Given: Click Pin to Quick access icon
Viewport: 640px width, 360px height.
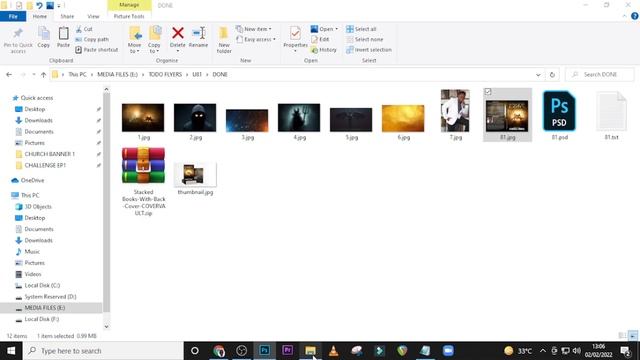Looking at the screenshot, I should (18, 34).
